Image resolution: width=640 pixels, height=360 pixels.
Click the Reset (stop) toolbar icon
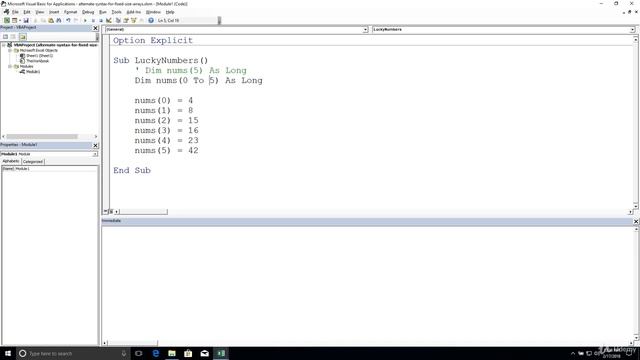tap(101, 20)
